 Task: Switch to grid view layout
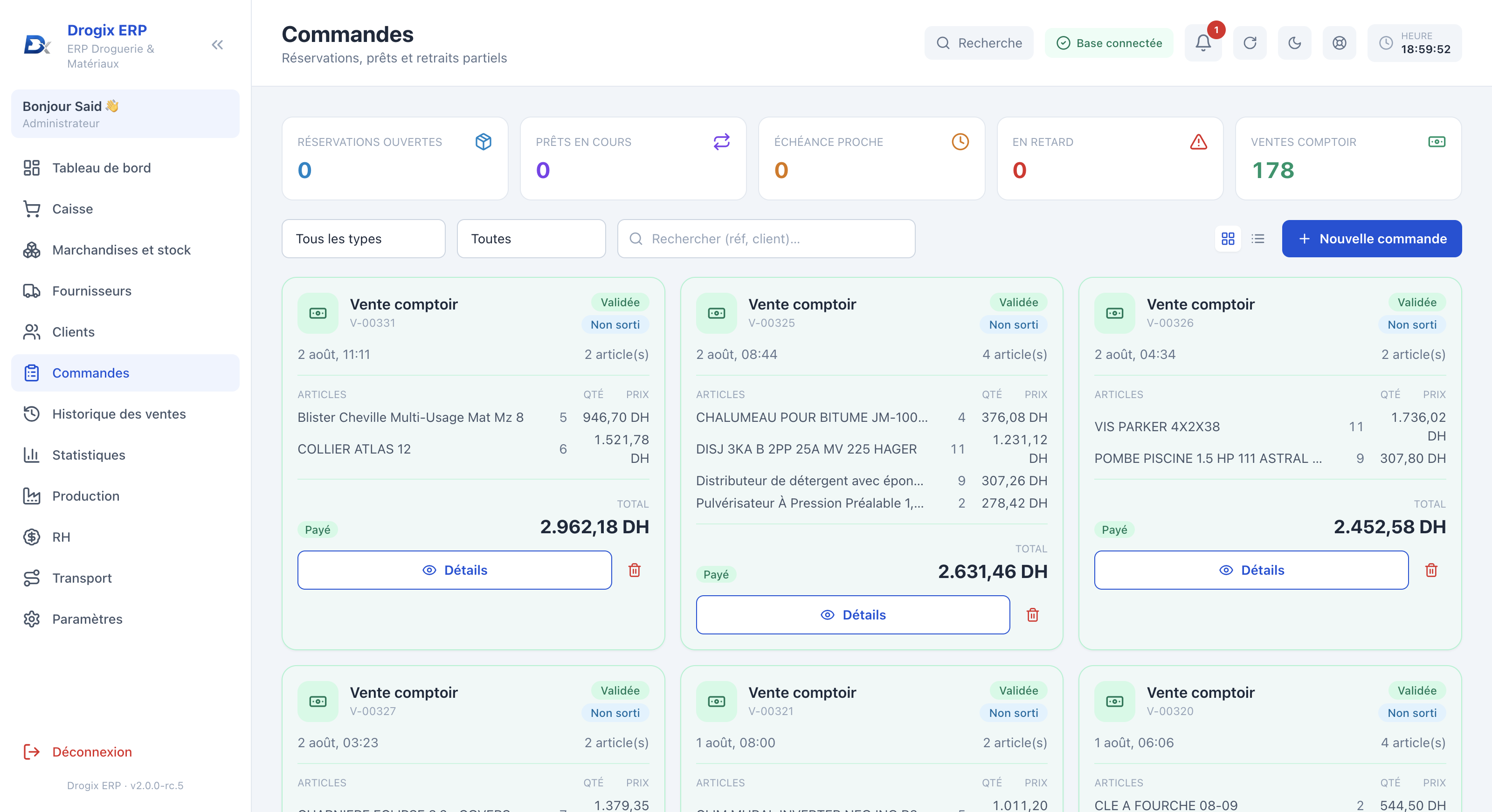1227,239
